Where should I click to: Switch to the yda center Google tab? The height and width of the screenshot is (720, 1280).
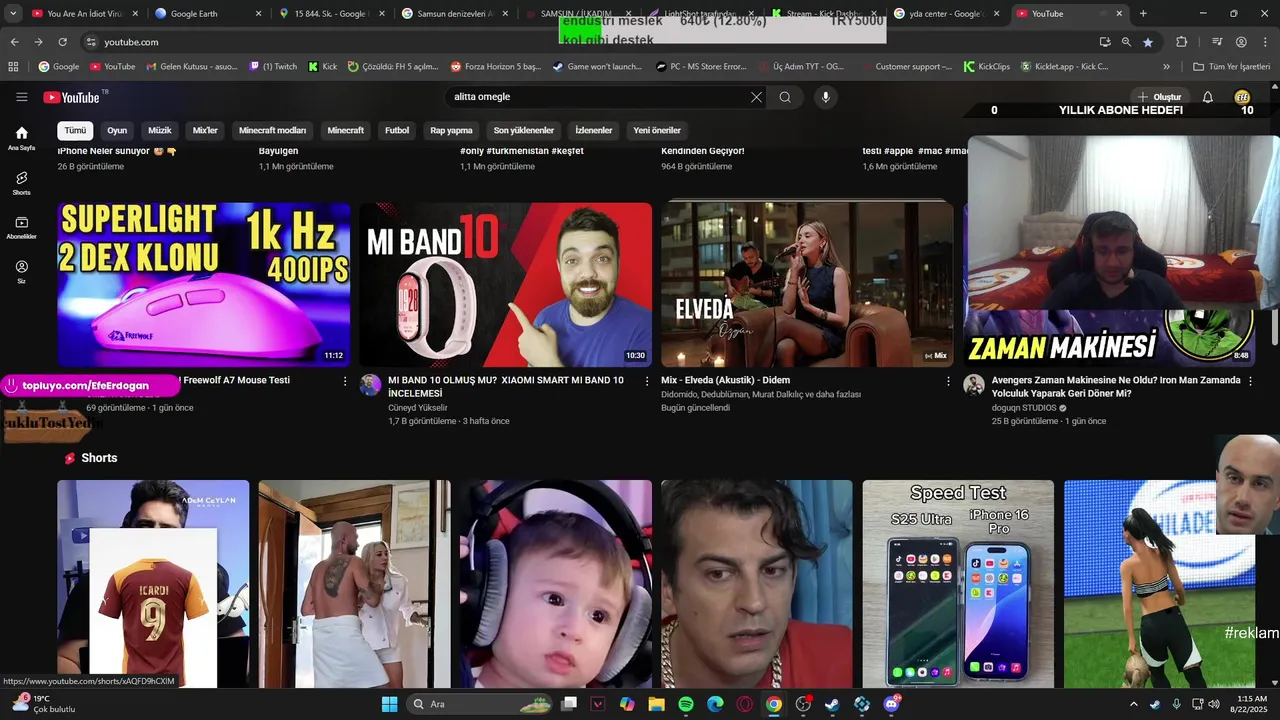tap(946, 14)
